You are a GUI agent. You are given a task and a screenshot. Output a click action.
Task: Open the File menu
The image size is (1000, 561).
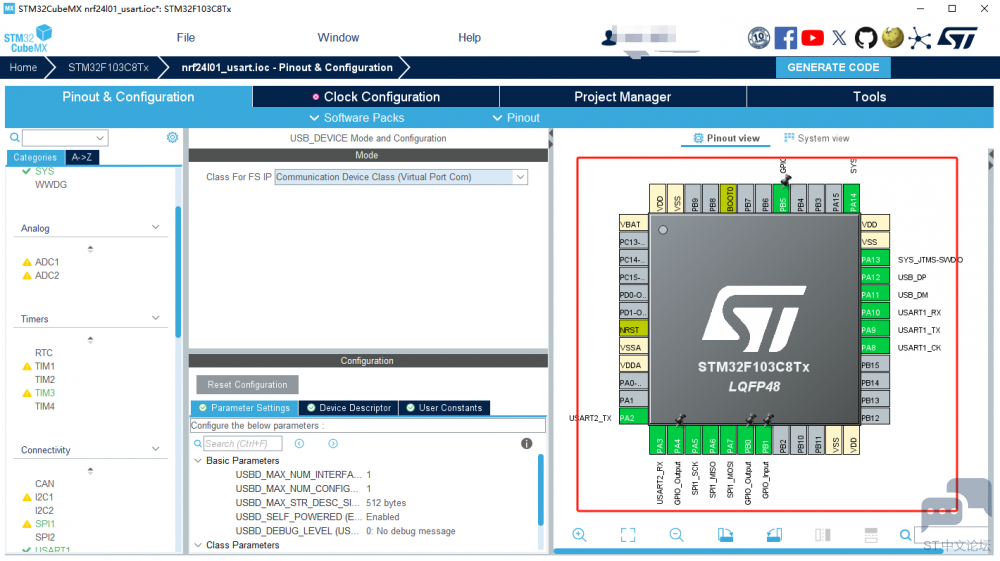point(186,38)
